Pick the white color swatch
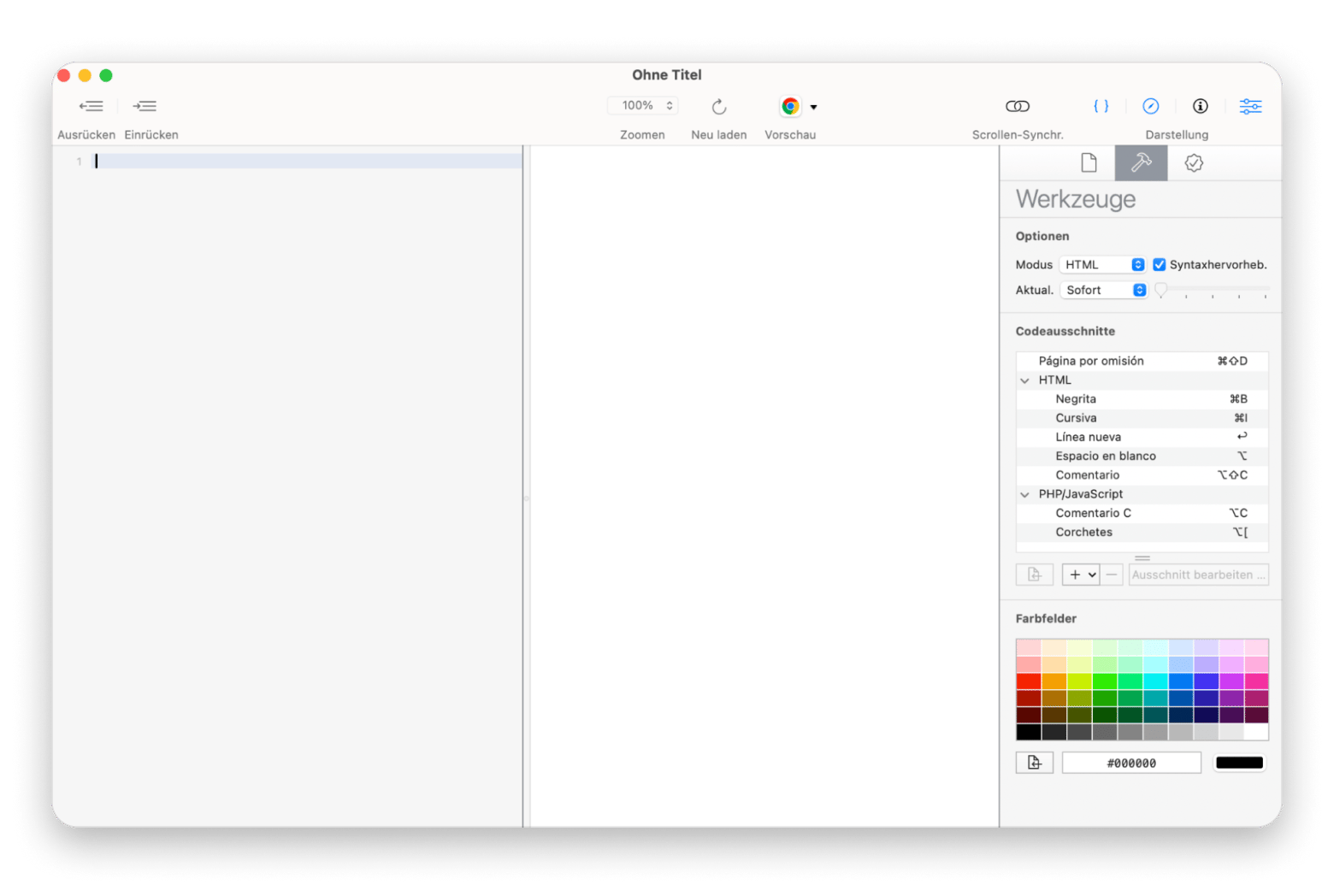 [1256, 732]
